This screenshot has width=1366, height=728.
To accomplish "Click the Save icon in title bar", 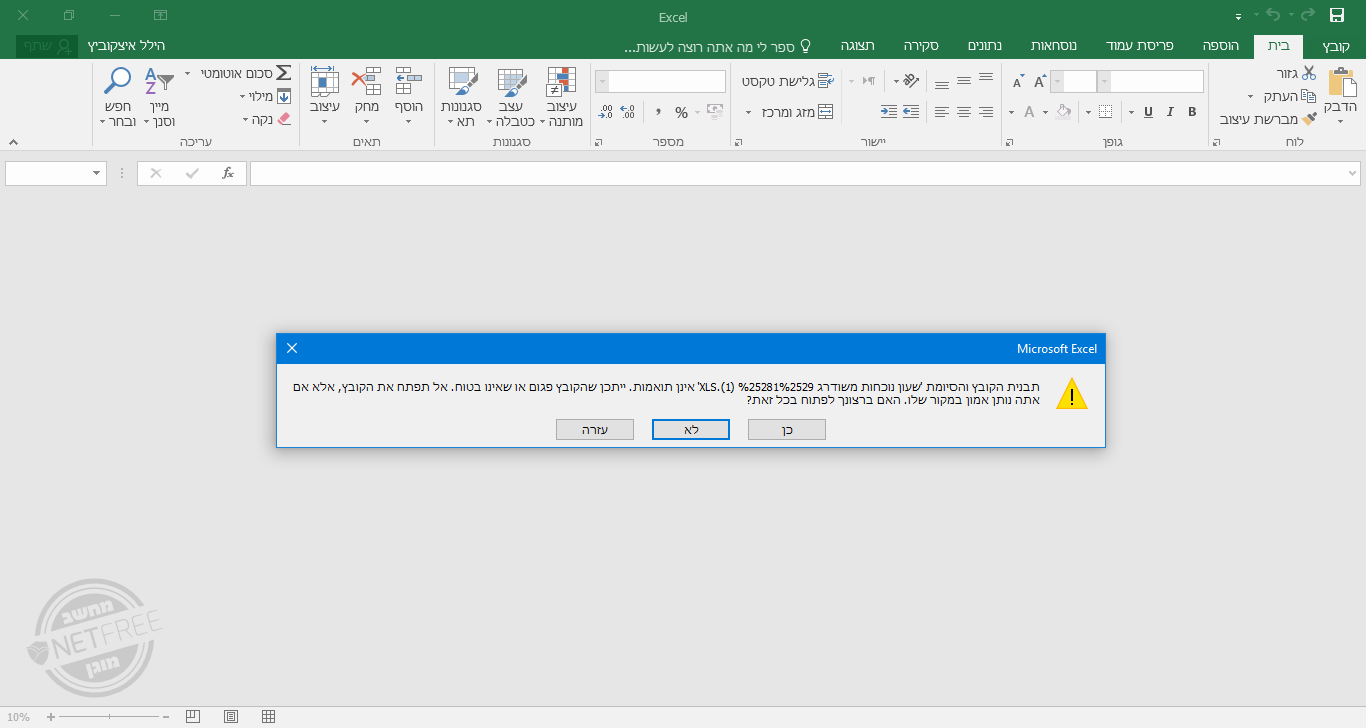I will [1337, 15].
